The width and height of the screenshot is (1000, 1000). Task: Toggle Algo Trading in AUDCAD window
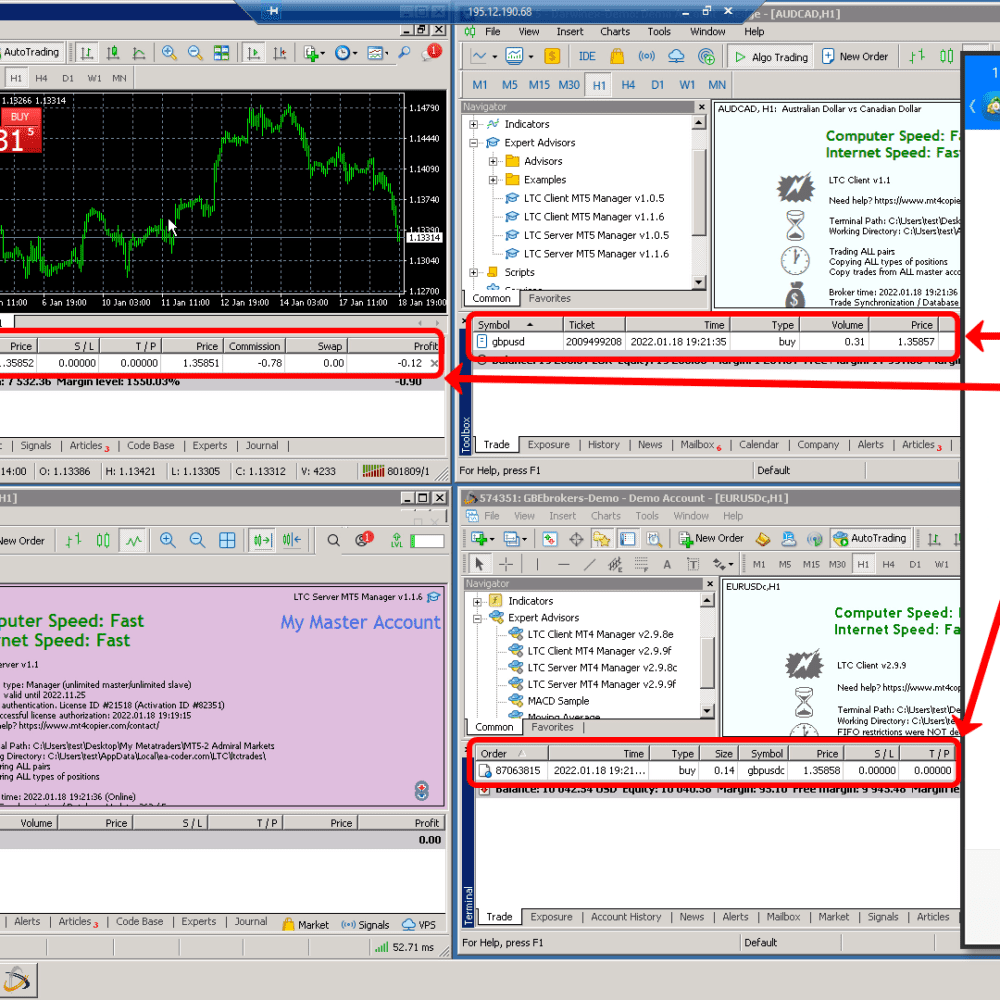[x=770, y=57]
